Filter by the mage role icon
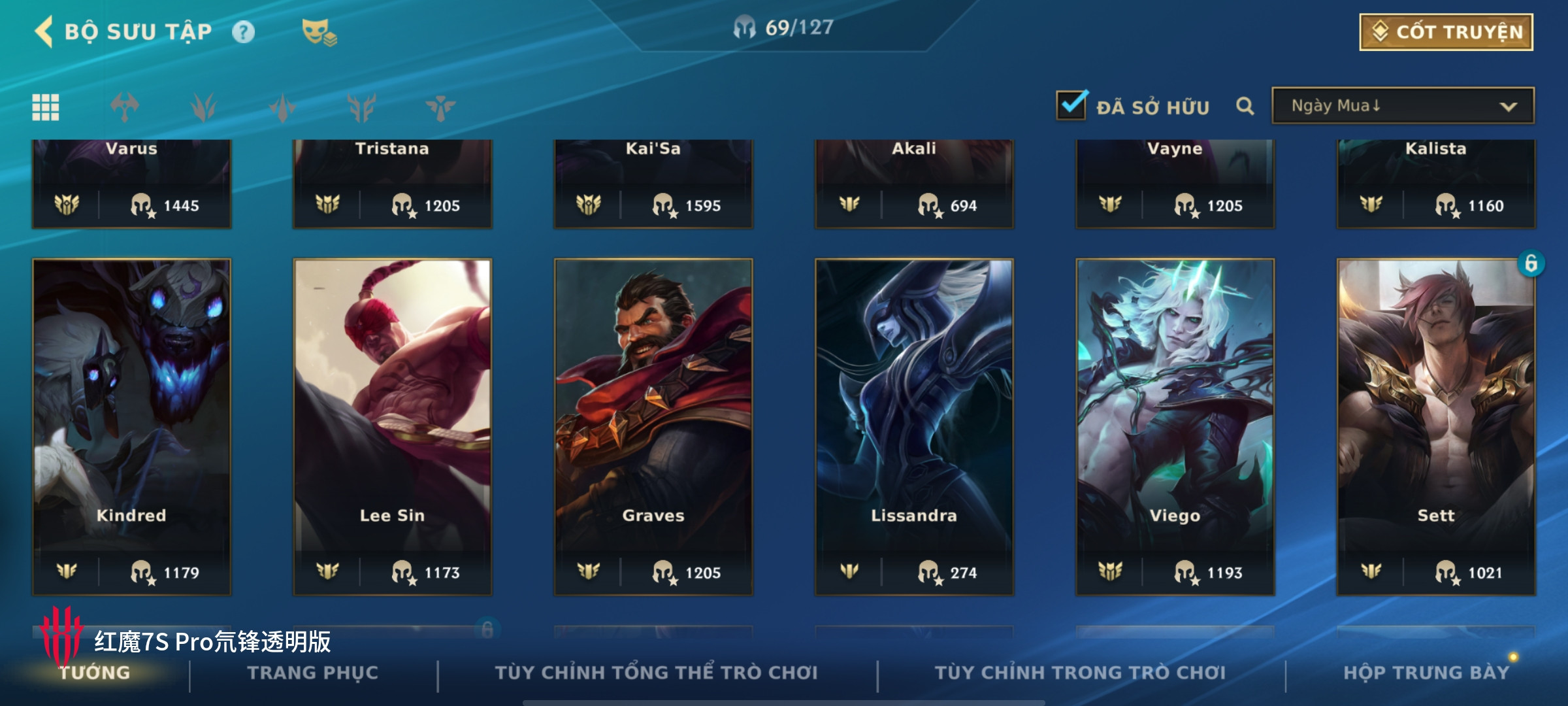This screenshot has width=1568, height=706. [283, 107]
